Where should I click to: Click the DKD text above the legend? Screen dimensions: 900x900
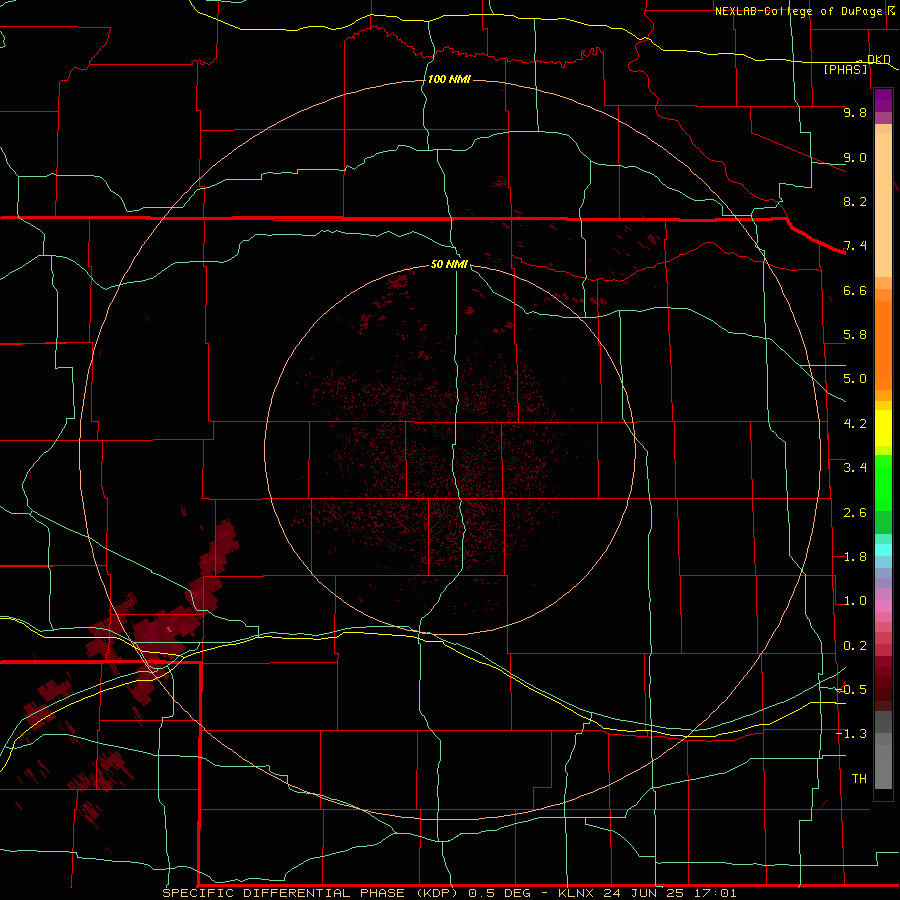click(879, 59)
